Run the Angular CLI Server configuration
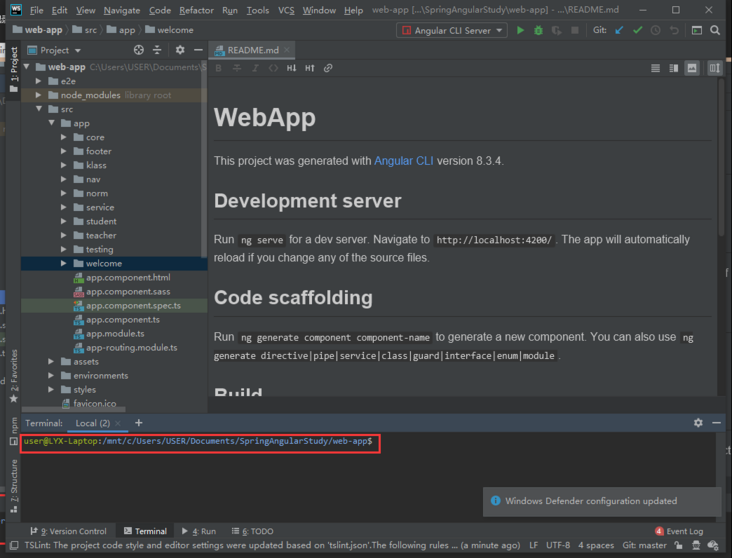The width and height of the screenshot is (732, 558). 520,30
